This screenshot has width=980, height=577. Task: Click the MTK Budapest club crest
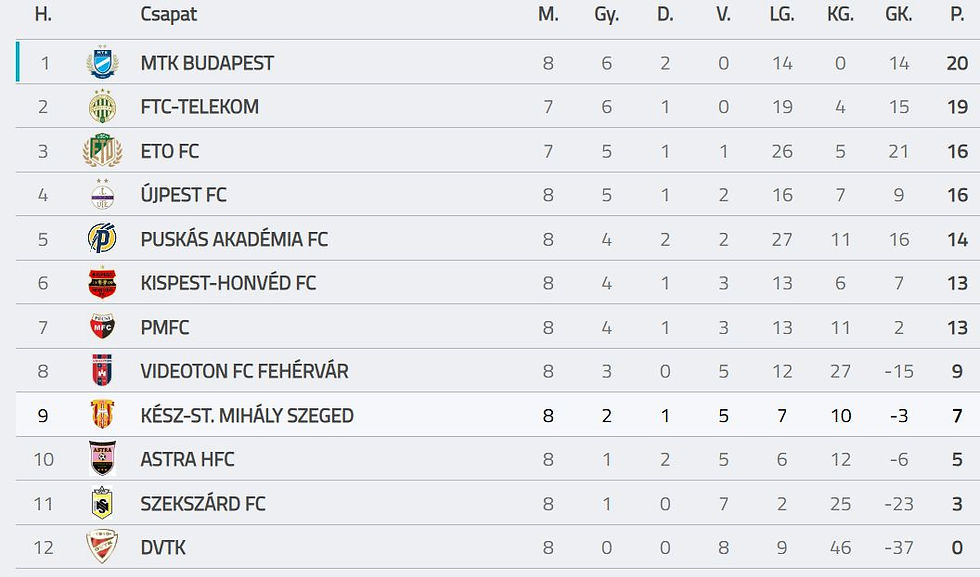coord(102,62)
